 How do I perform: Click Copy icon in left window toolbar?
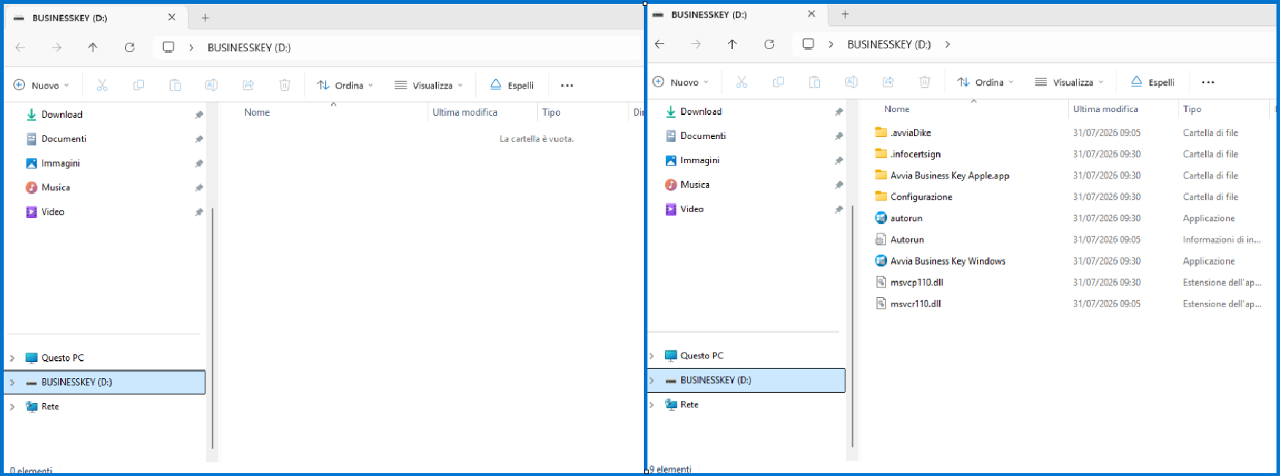coord(138,85)
